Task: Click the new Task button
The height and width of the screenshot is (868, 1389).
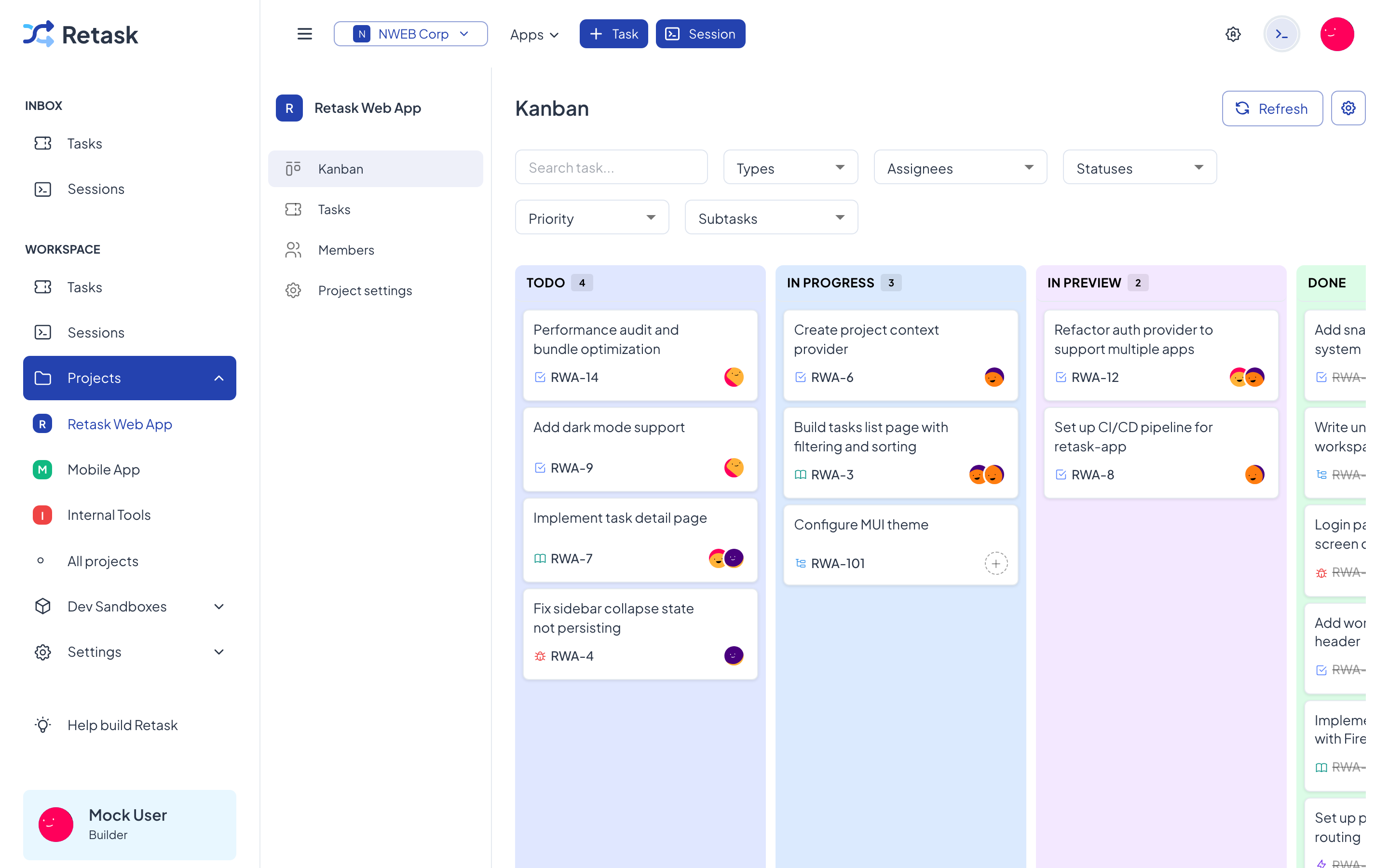Action: pyautogui.click(x=613, y=34)
